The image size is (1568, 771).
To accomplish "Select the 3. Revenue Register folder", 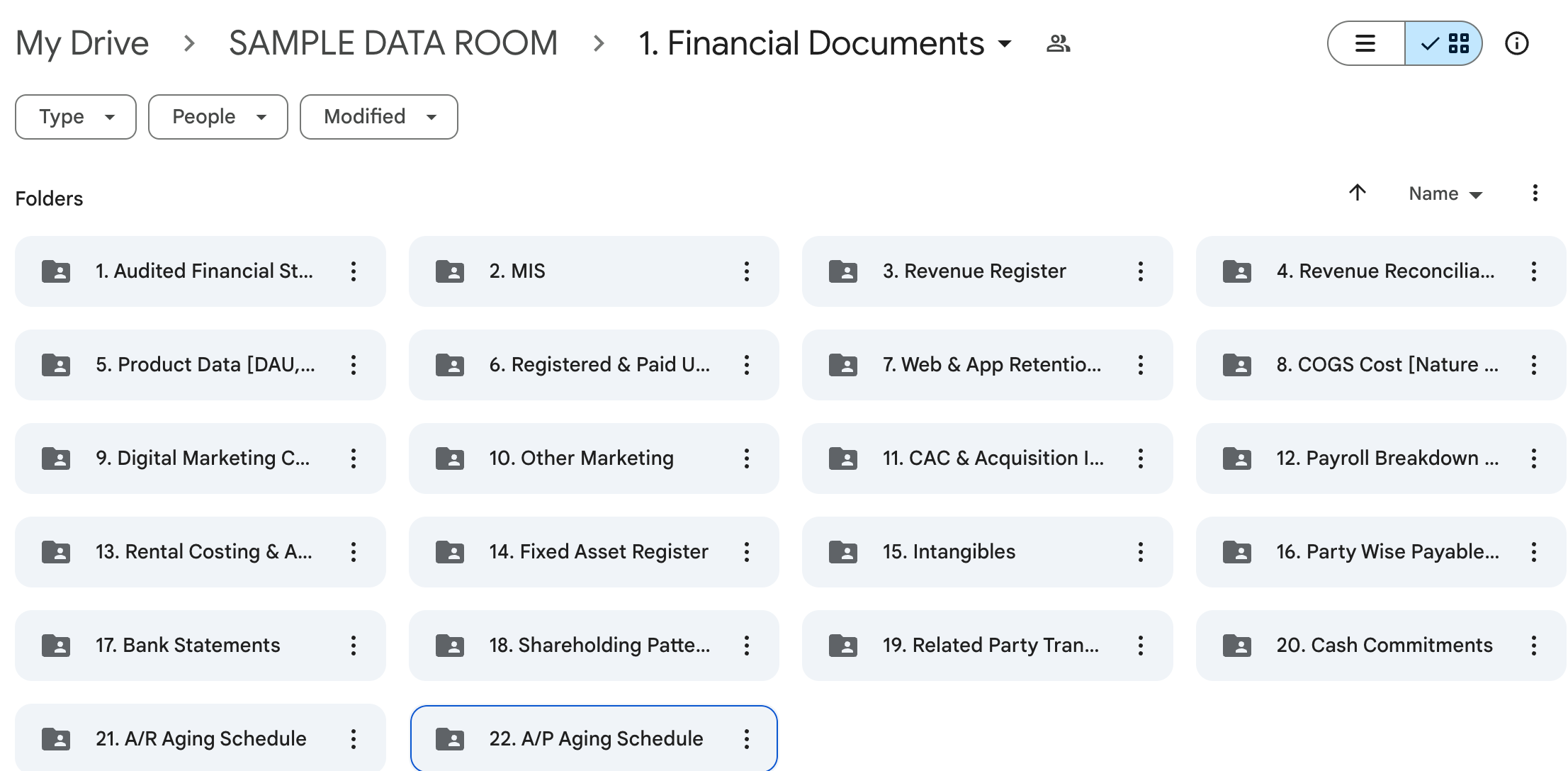I will (974, 271).
